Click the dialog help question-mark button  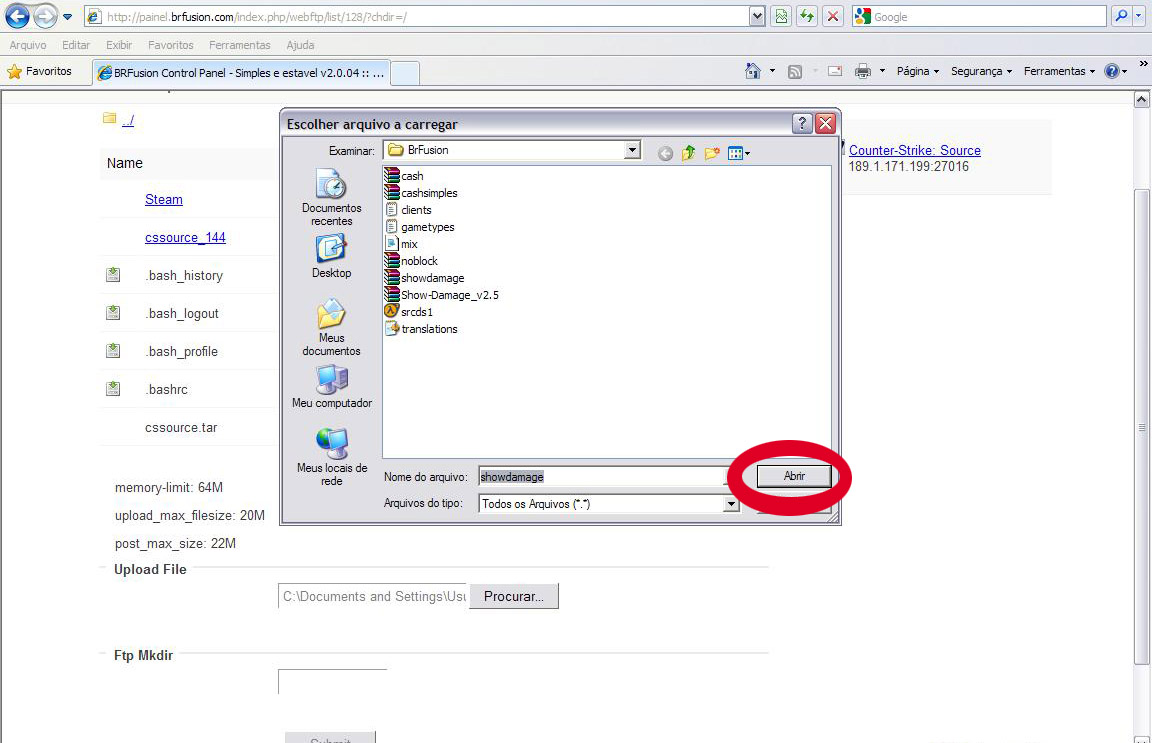point(802,124)
